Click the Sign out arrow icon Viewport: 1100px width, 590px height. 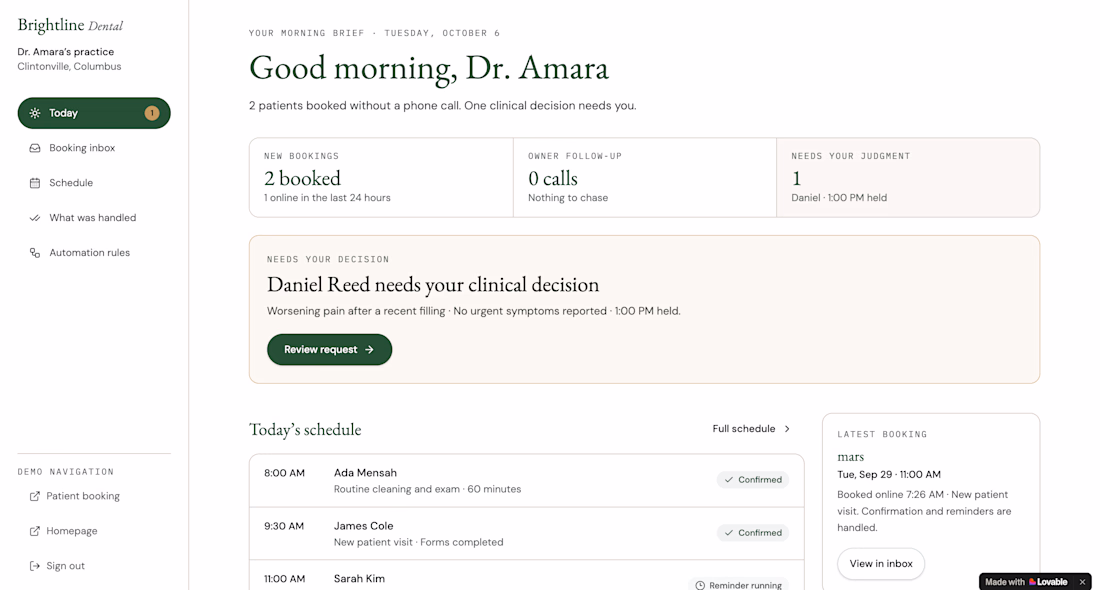tap(34, 566)
